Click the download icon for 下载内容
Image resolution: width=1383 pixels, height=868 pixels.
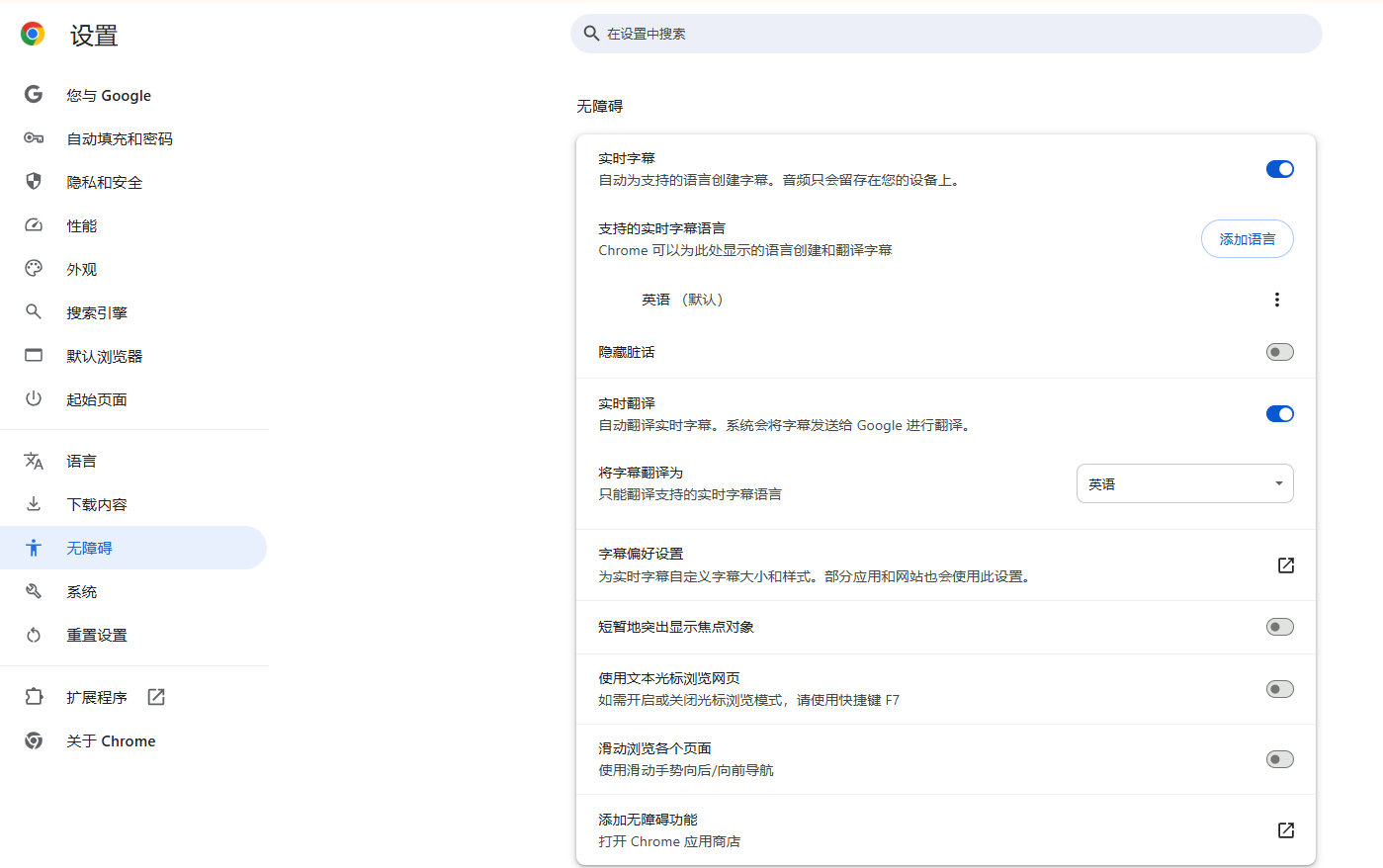tap(34, 504)
